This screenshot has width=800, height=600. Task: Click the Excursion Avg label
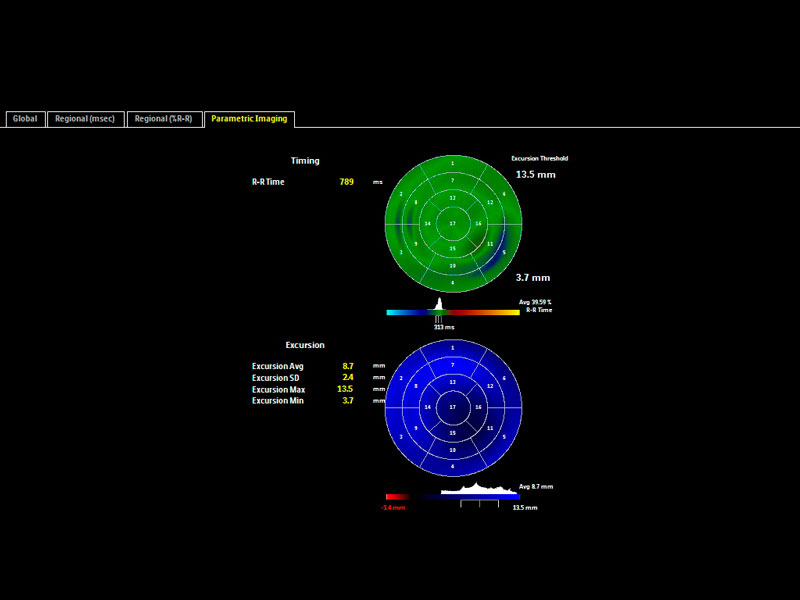(x=278, y=366)
